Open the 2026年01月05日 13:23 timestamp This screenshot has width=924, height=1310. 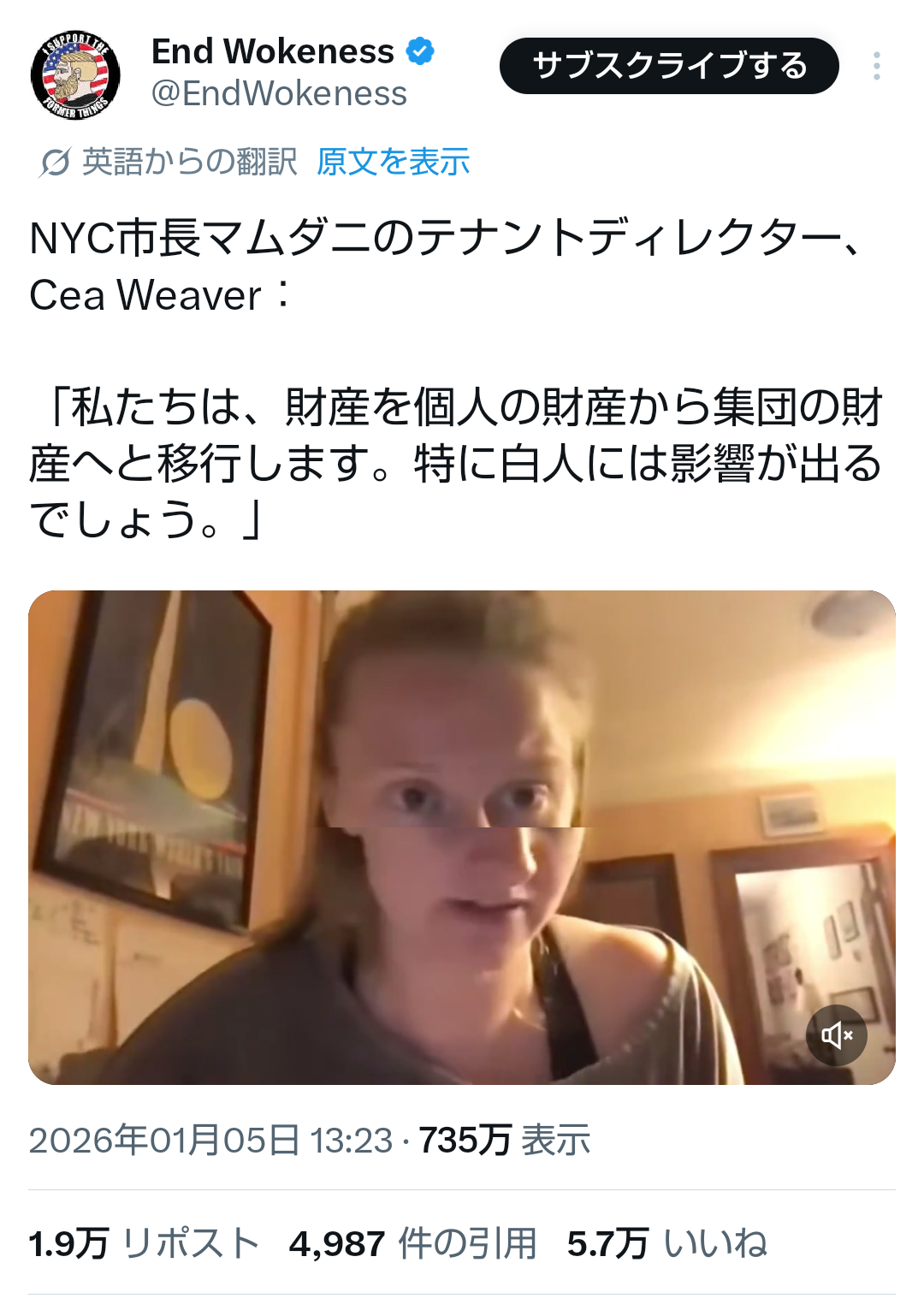(x=210, y=1140)
